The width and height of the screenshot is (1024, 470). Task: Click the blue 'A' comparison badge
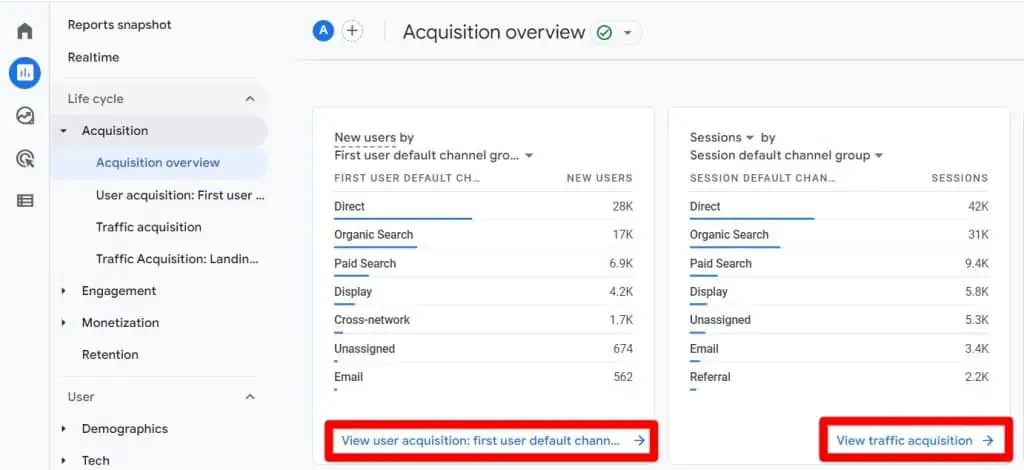(323, 31)
